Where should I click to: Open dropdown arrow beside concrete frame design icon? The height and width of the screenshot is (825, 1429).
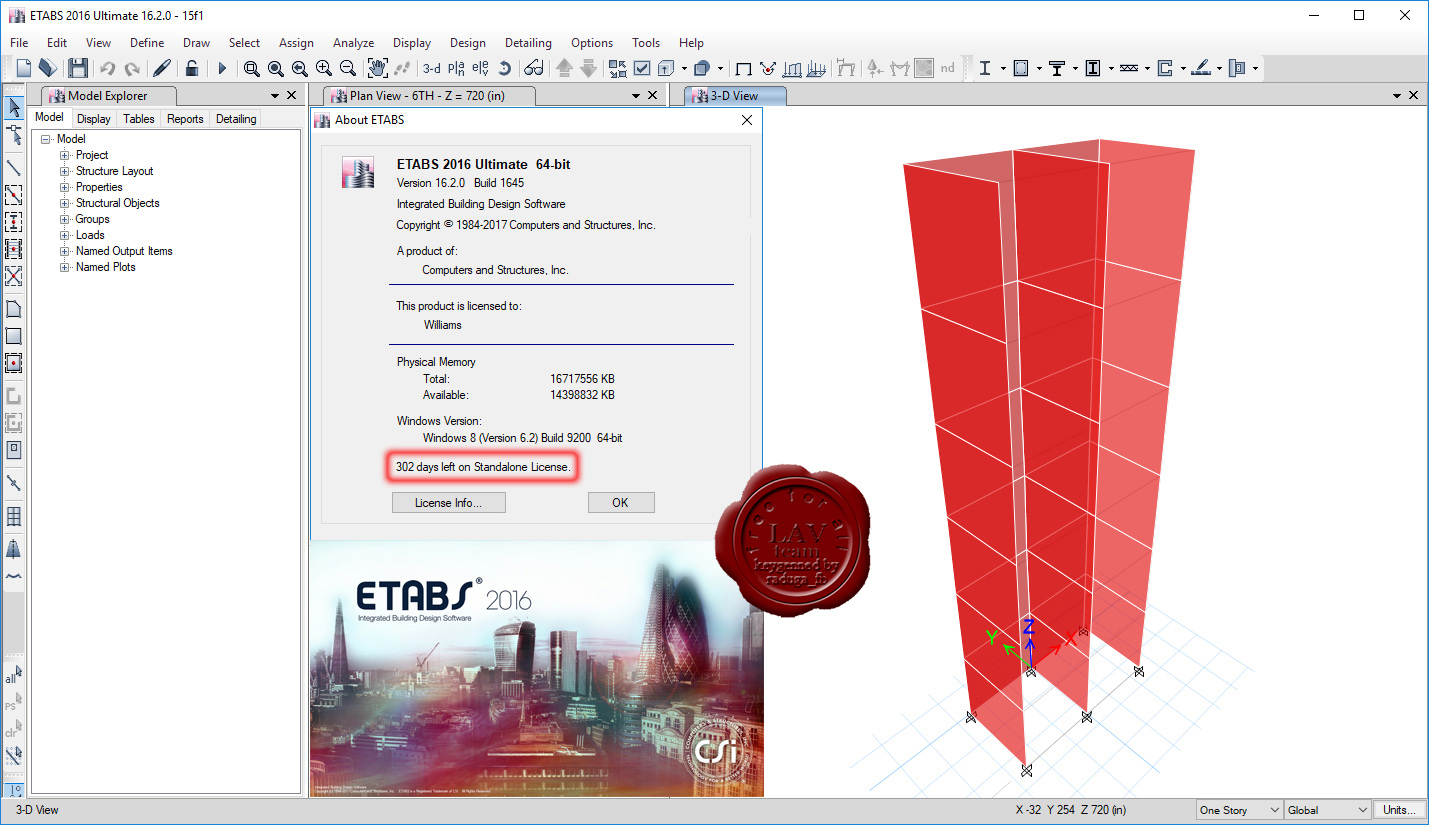(x=1039, y=68)
